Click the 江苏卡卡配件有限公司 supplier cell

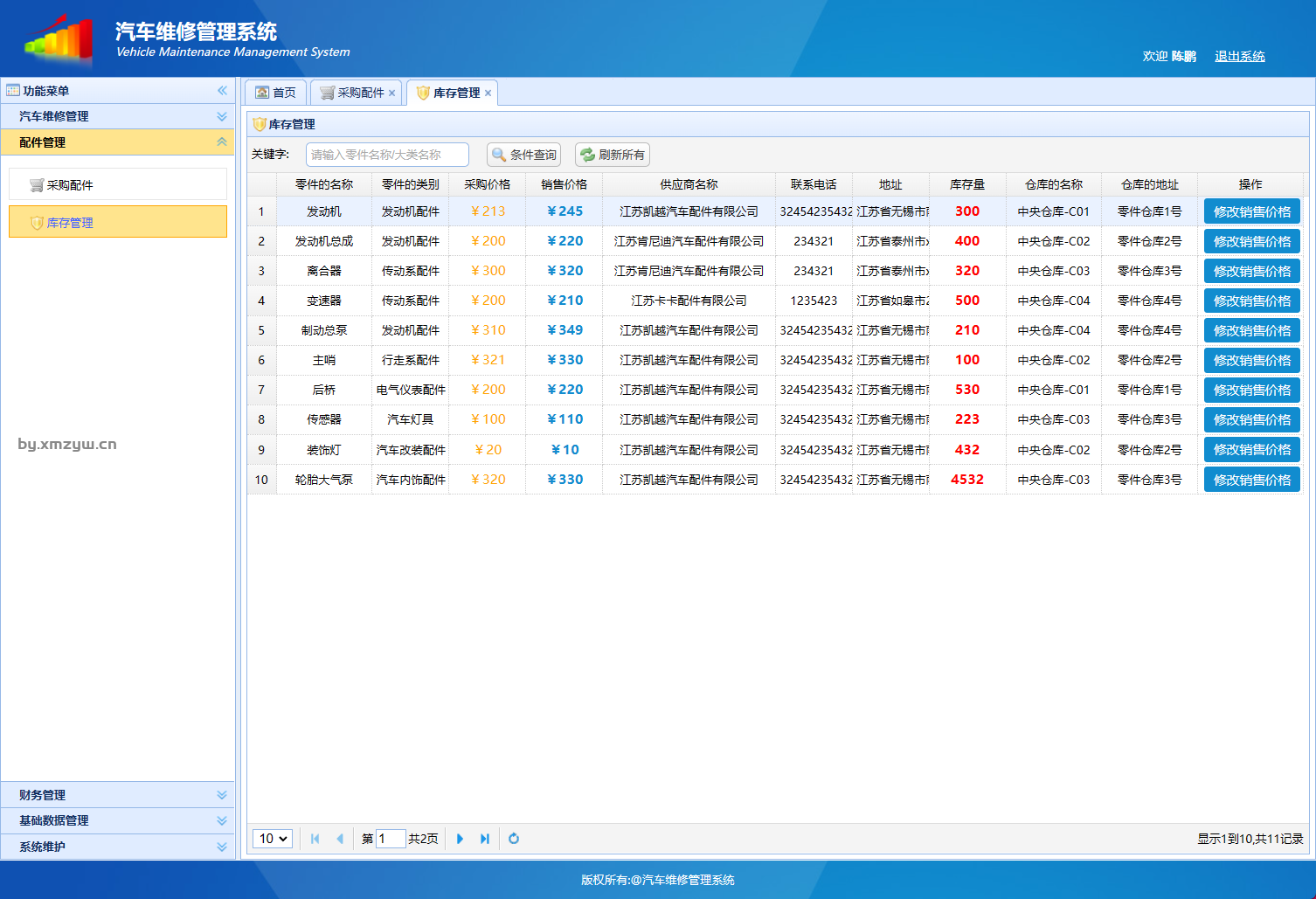tap(689, 301)
